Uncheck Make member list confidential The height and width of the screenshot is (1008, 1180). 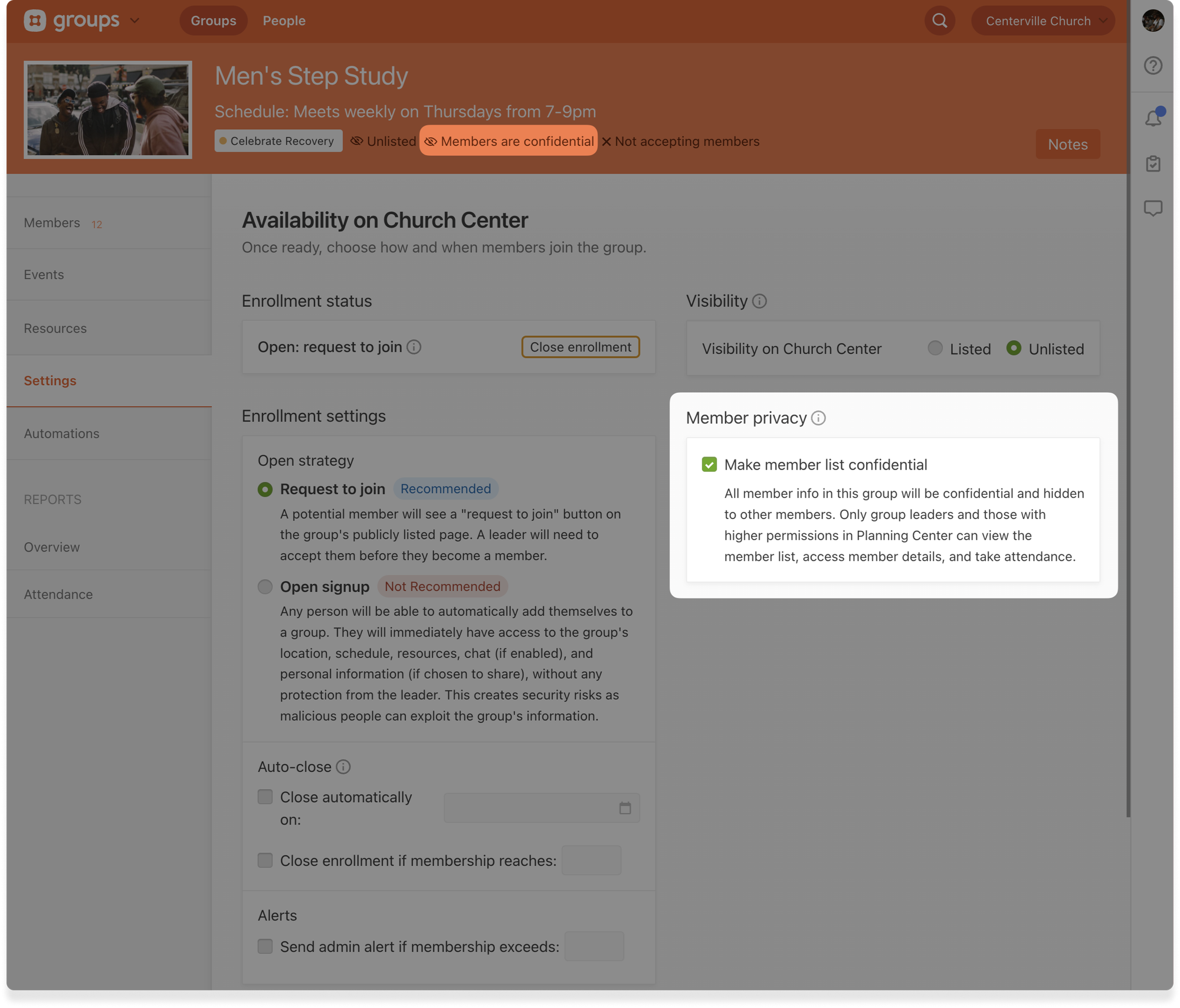(x=709, y=465)
